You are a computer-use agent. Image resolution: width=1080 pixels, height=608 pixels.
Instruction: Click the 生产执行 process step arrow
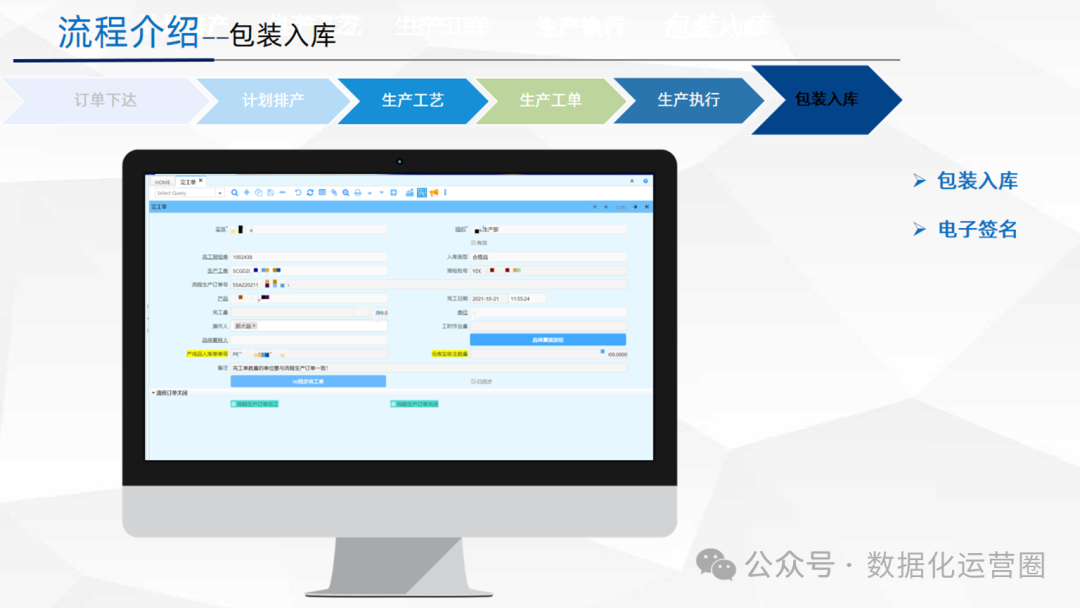click(689, 101)
